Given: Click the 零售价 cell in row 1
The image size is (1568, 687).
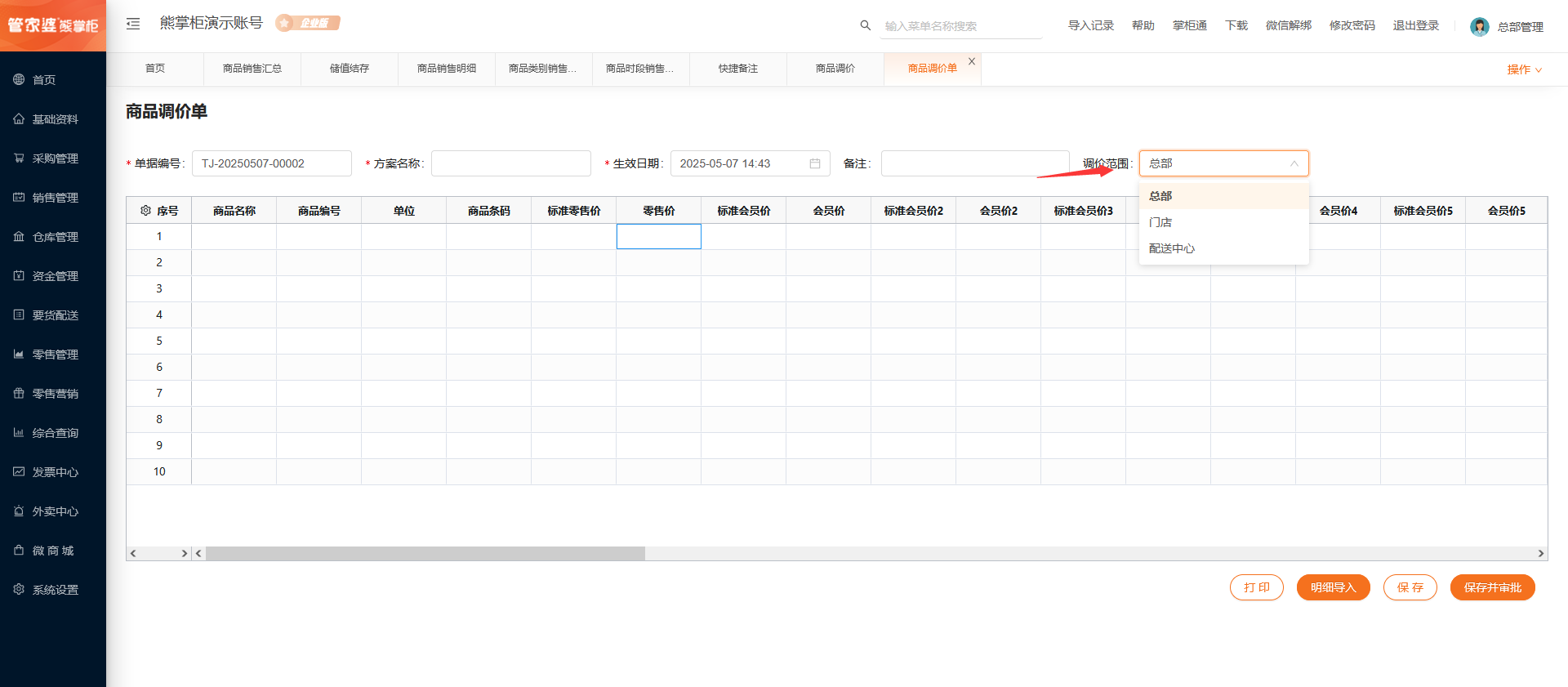Looking at the screenshot, I should point(659,236).
